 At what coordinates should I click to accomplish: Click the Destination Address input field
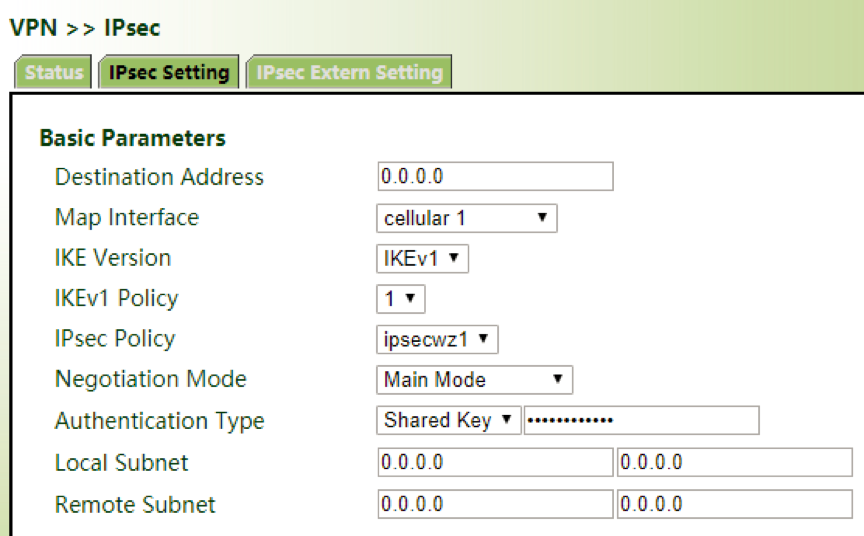point(495,177)
